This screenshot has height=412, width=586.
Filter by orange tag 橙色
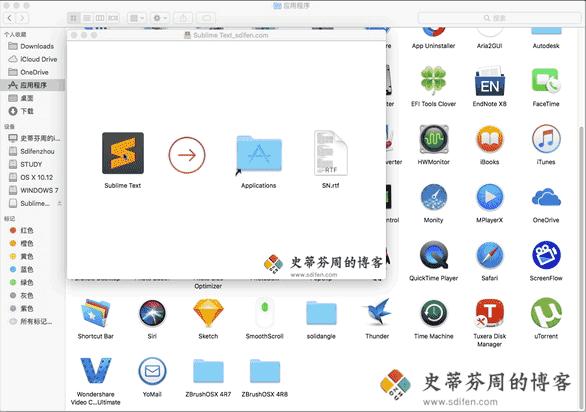click(22, 243)
